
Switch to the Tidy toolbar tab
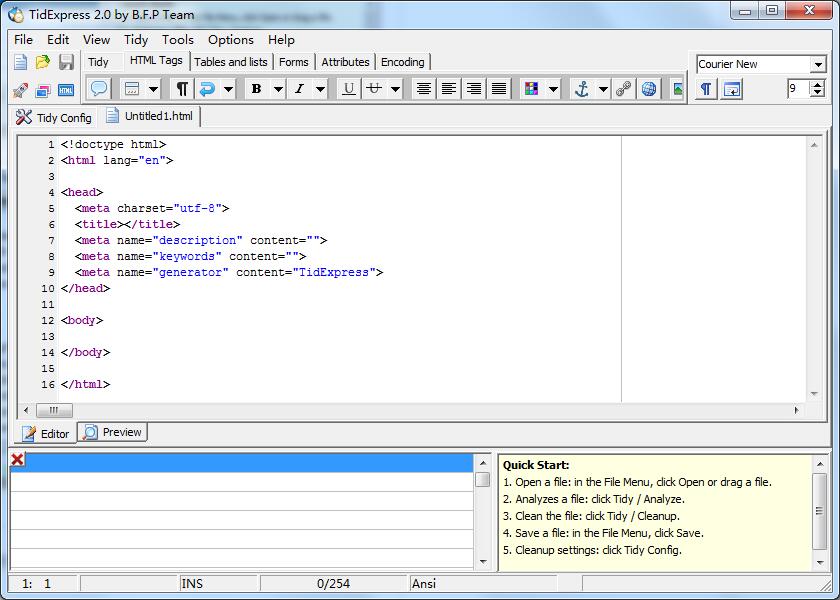98,62
